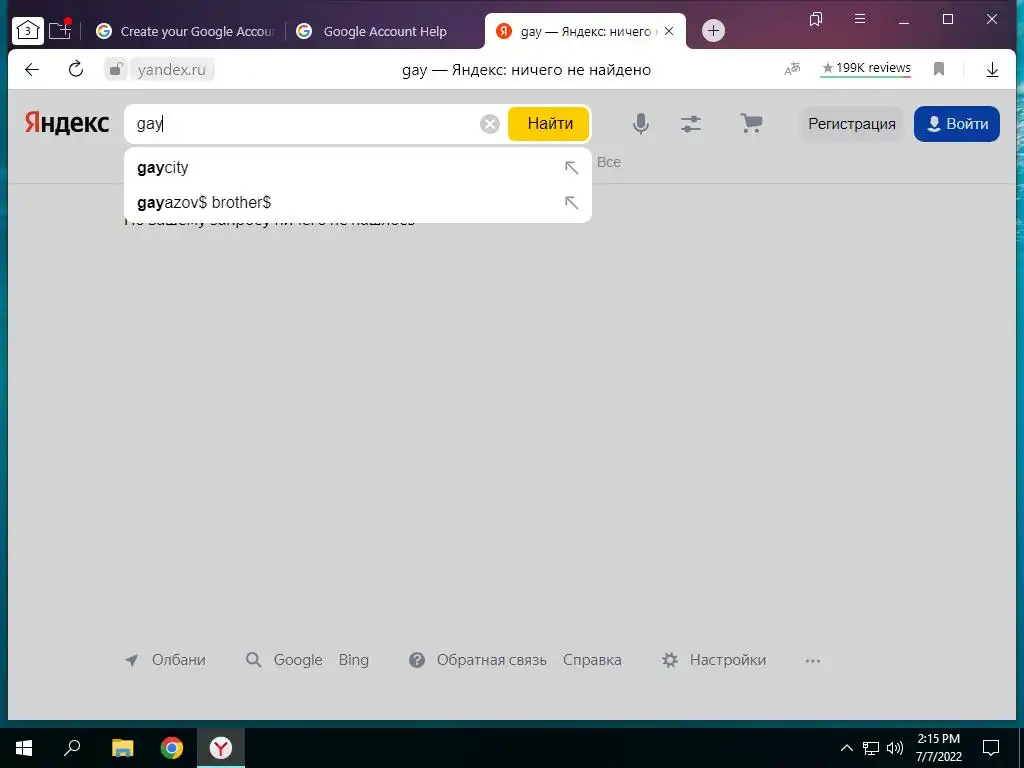Launch Google Chrome from taskbar
This screenshot has width=1024, height=768.
pos(172,748)
